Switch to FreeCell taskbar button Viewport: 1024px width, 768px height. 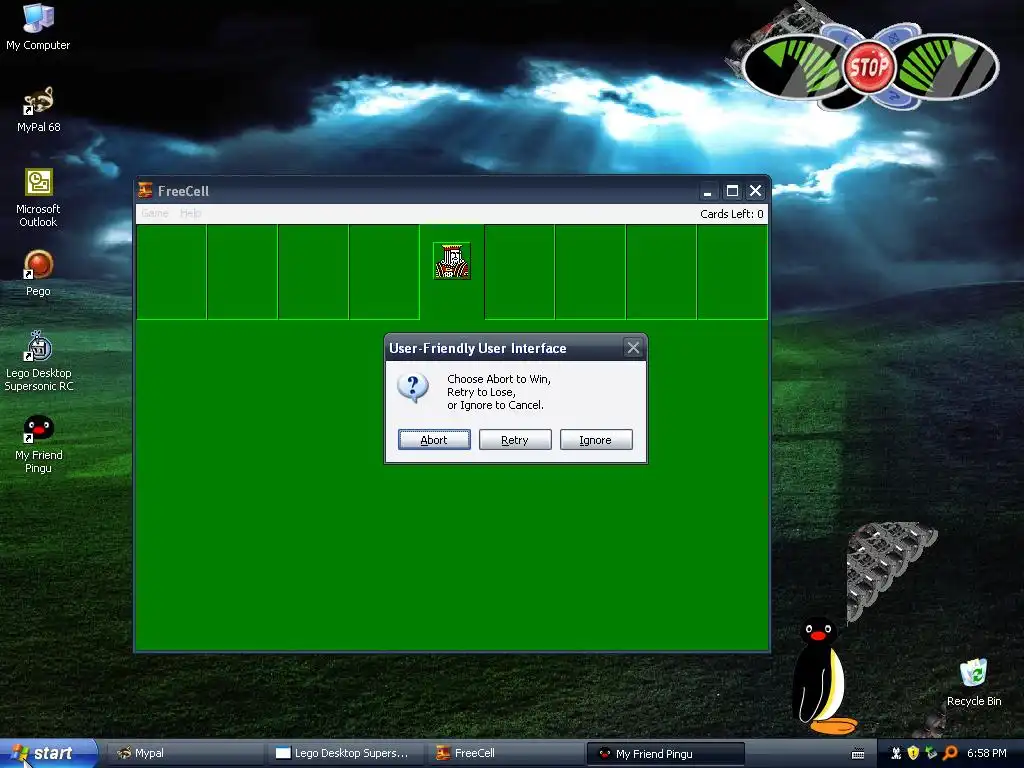505,753
